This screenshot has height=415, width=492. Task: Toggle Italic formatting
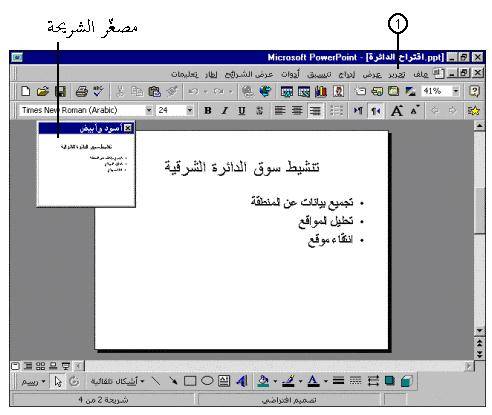(x=225, y=110)
